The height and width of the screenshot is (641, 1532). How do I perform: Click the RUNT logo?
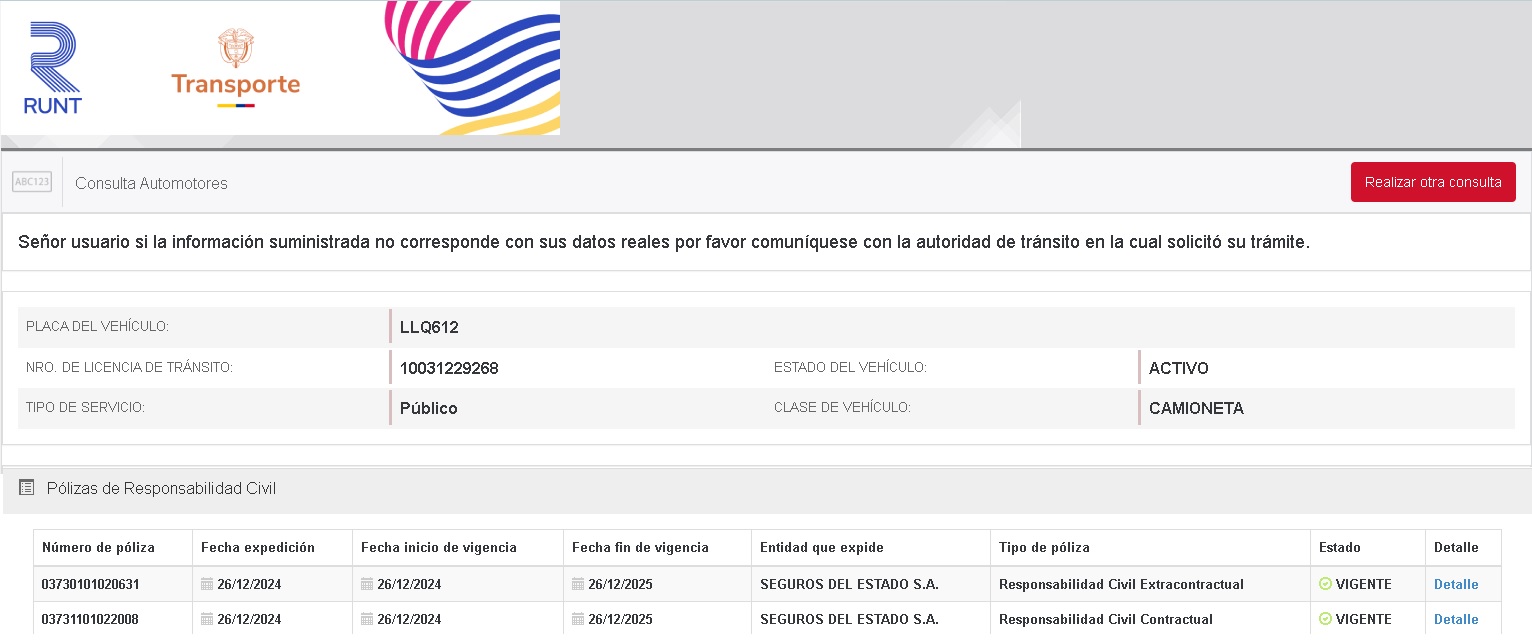(x=53, y=68)
